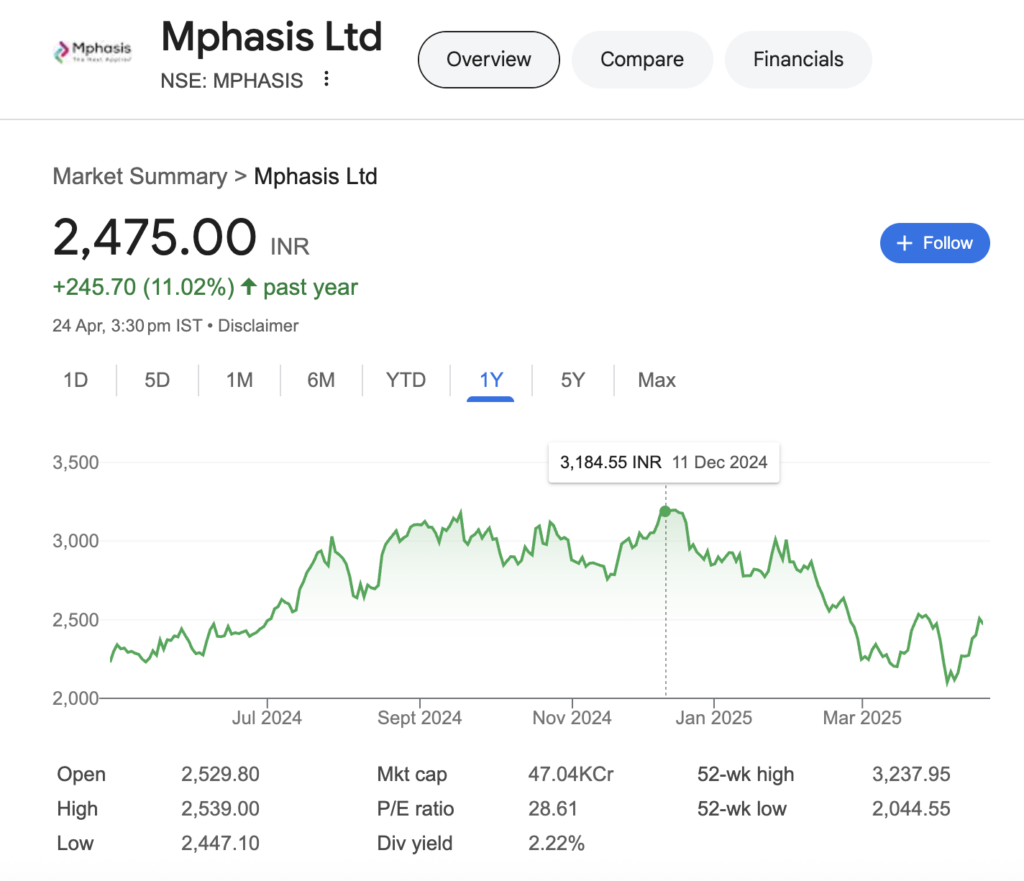Screen dimensions: 1024x881
Task: Click the 3,000 y-axis label
Action: 76,541
